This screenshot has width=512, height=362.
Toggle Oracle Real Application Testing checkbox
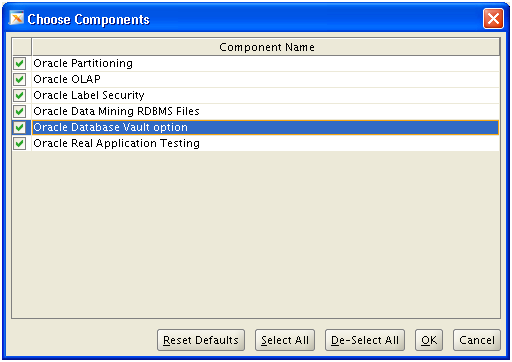click(x=20, y=143)
